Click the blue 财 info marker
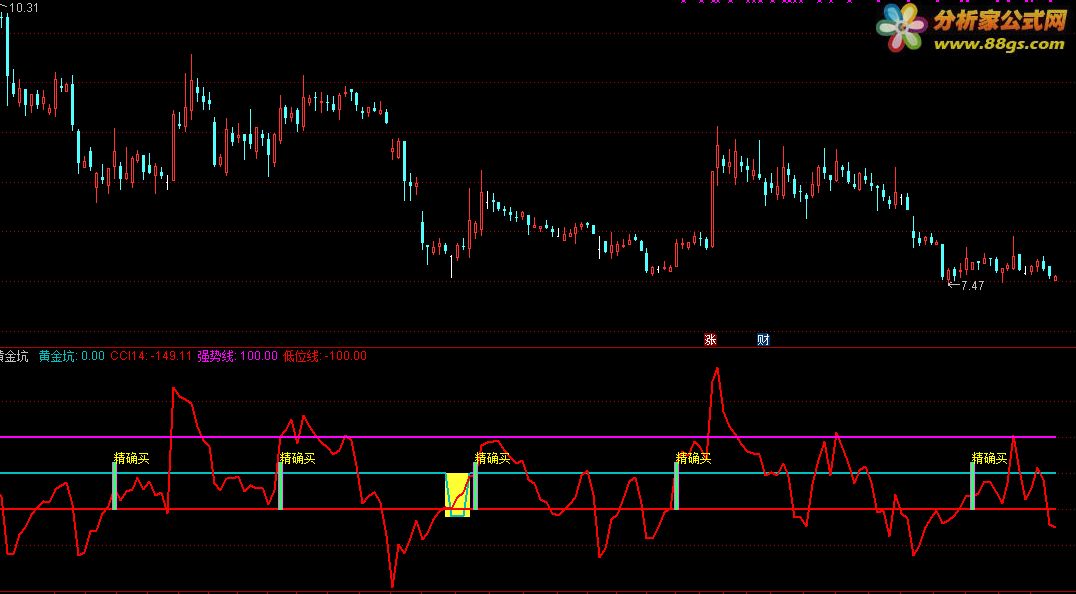 pyautogui.click(x=763, y=340)
